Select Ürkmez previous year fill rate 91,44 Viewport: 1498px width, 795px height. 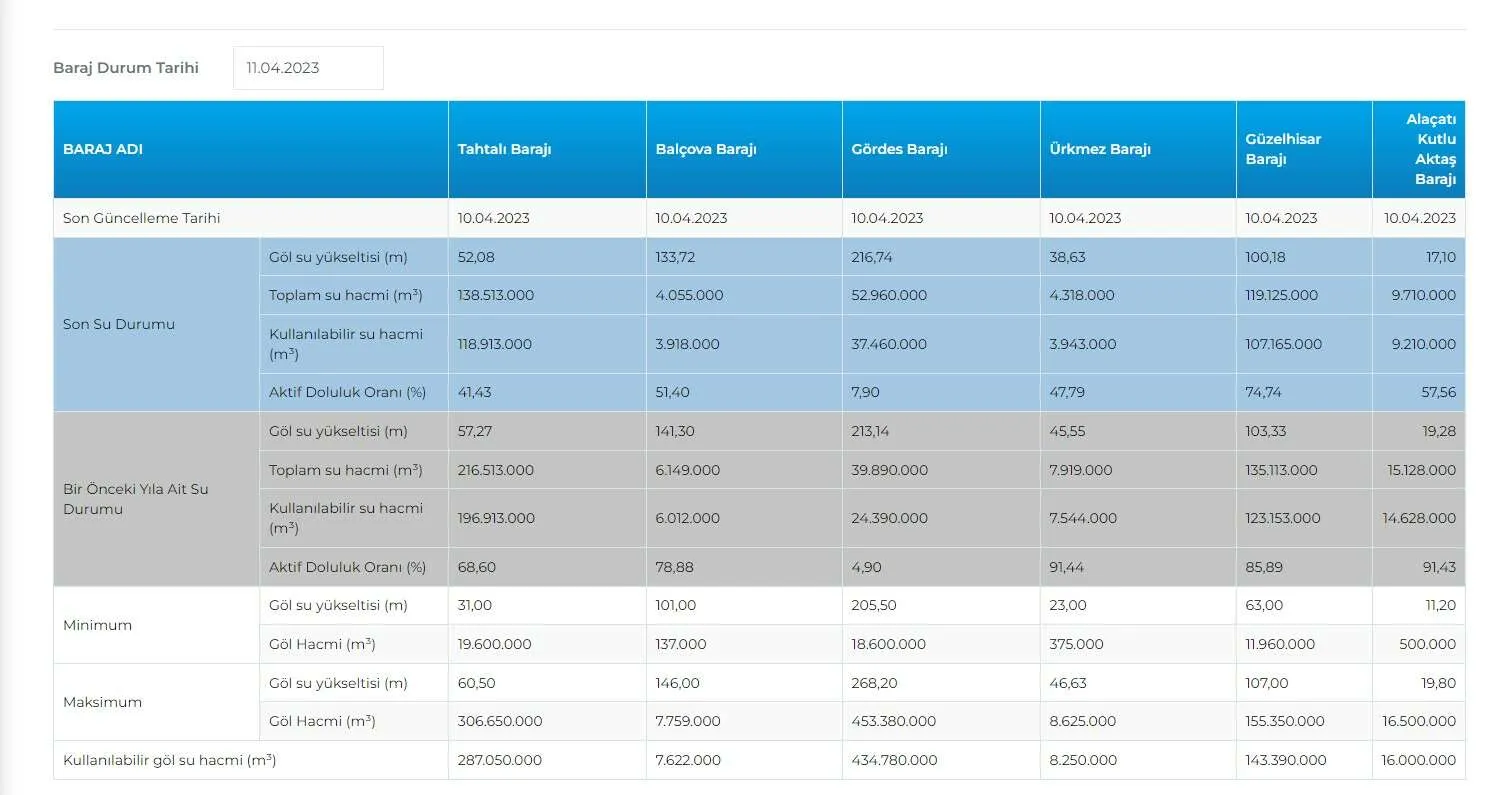click(1066, 567)
